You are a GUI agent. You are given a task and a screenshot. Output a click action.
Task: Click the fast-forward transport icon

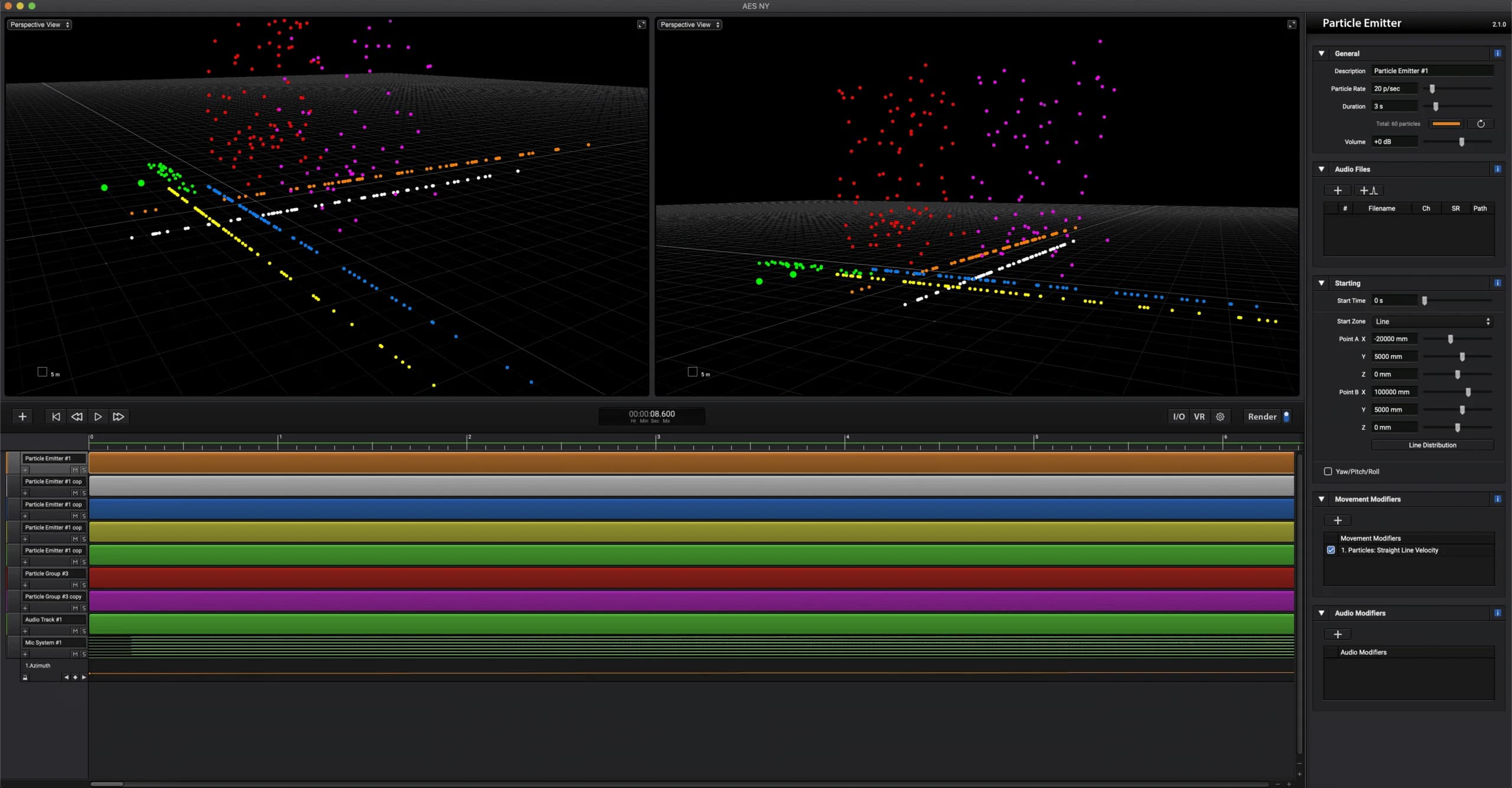pos(118,416)
